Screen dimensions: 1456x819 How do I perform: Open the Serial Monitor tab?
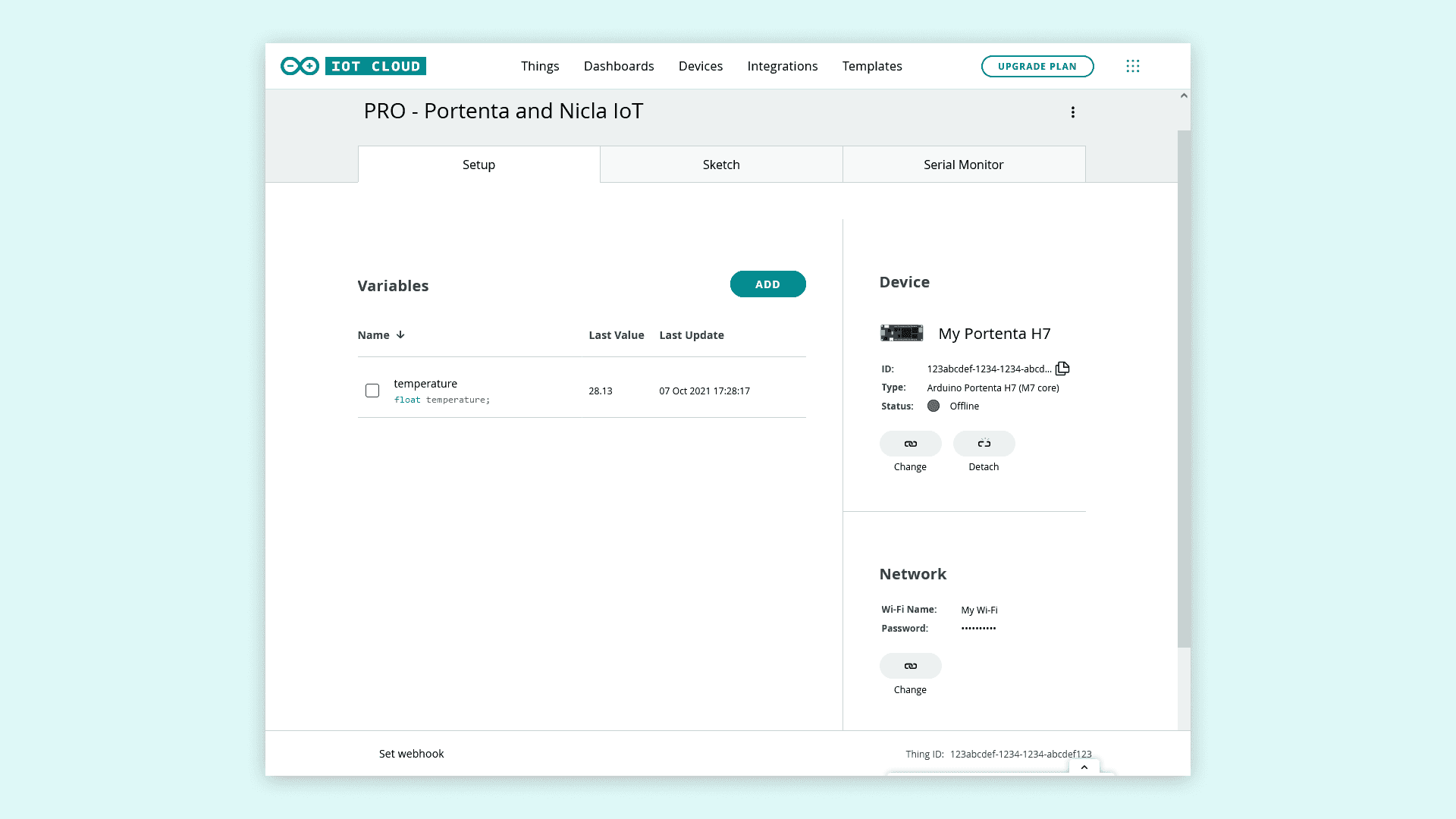click(963, 165)
